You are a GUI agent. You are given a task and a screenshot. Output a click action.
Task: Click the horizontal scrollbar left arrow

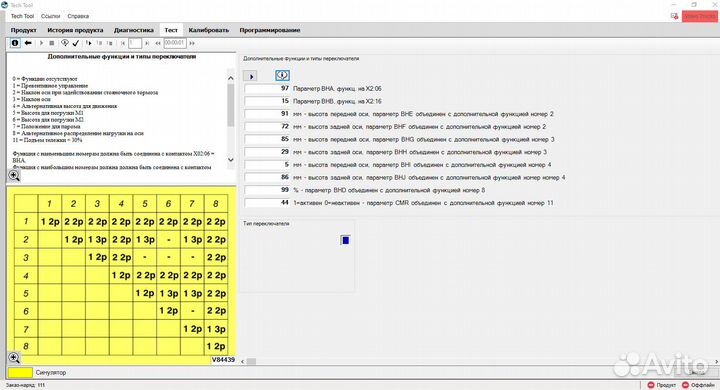click(x=242, y=362)
